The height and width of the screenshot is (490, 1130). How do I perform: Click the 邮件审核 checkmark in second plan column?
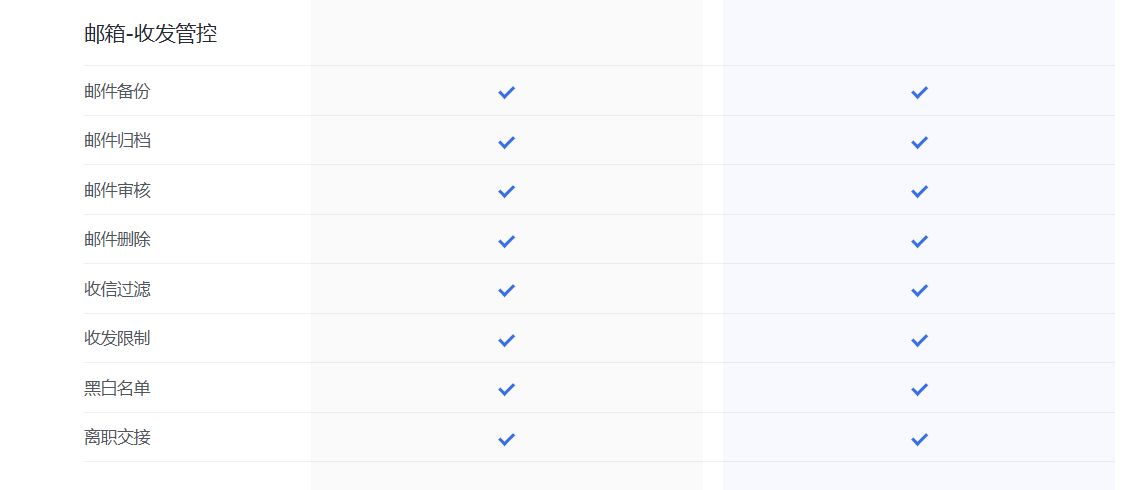(919, 191)
